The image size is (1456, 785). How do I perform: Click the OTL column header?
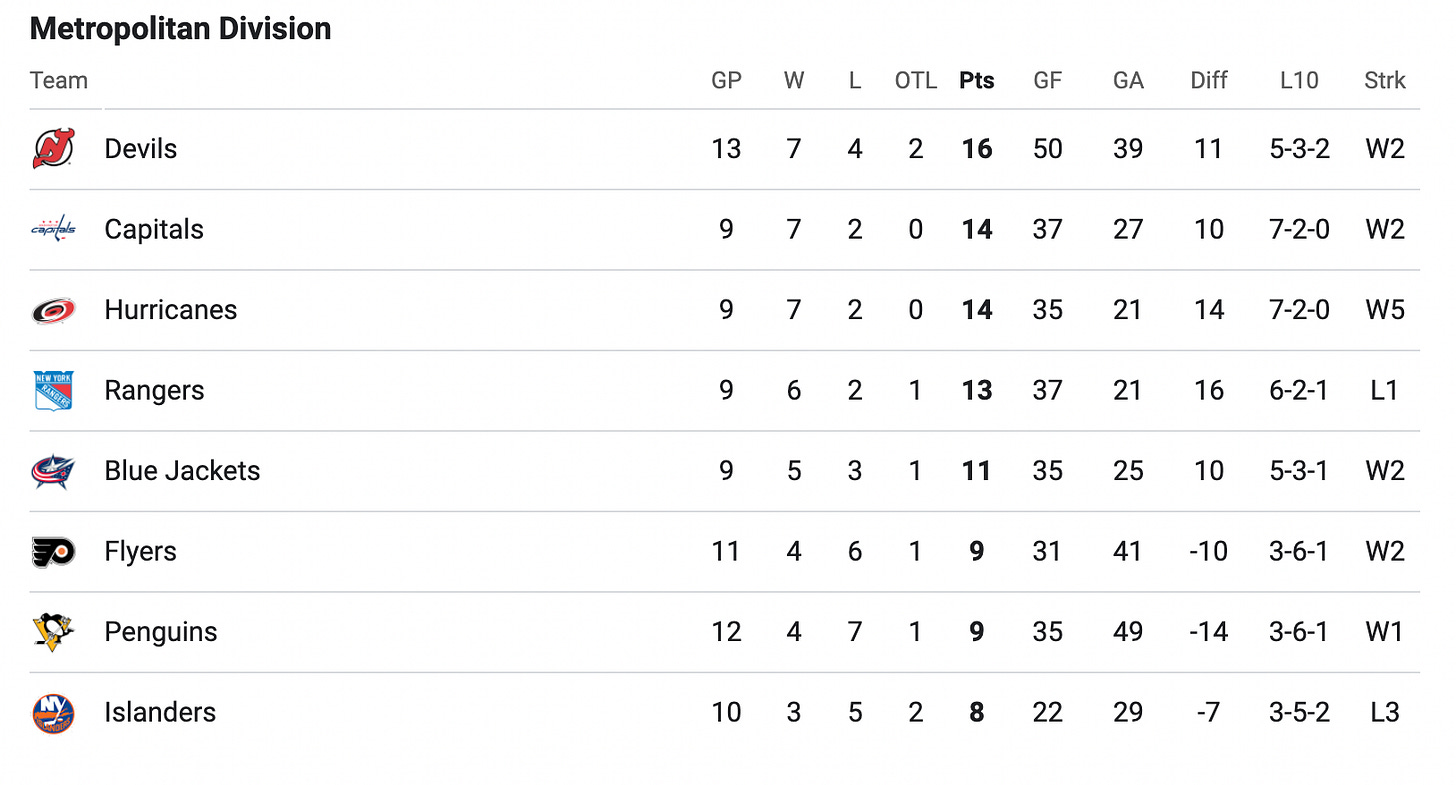coord(916,81)
